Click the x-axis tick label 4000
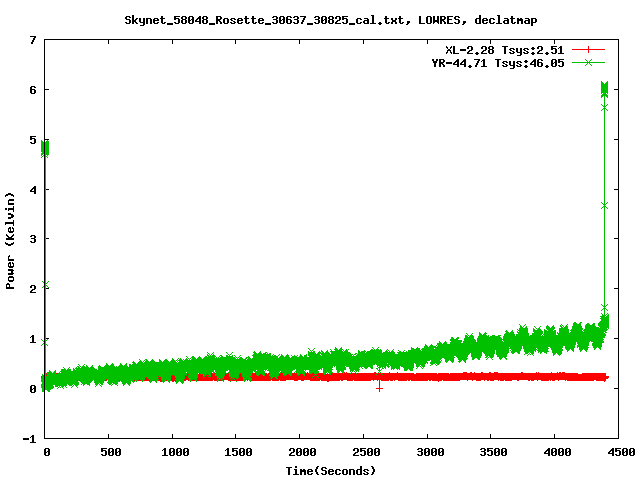 pos(557,452)
